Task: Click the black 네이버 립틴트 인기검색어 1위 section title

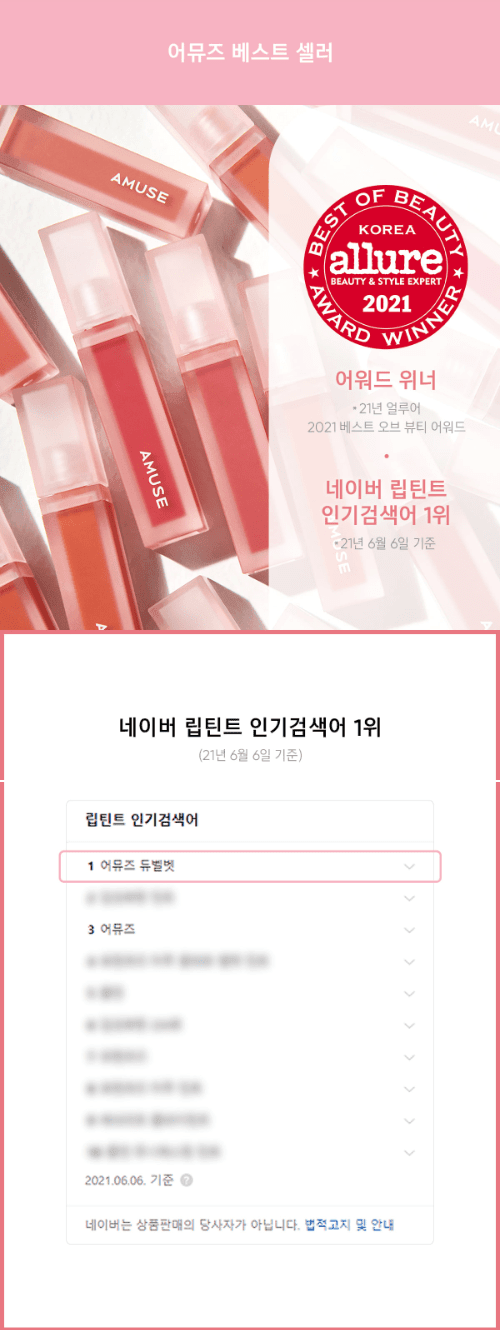Action: click(x=250, y=727)
